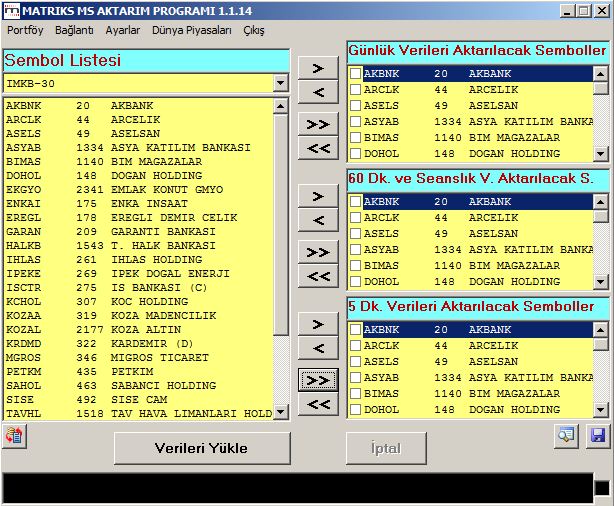Viewport: 614px width, 506px height.
Task: Select KCHOL KOC HOLDING row
Action: [139, 302]
